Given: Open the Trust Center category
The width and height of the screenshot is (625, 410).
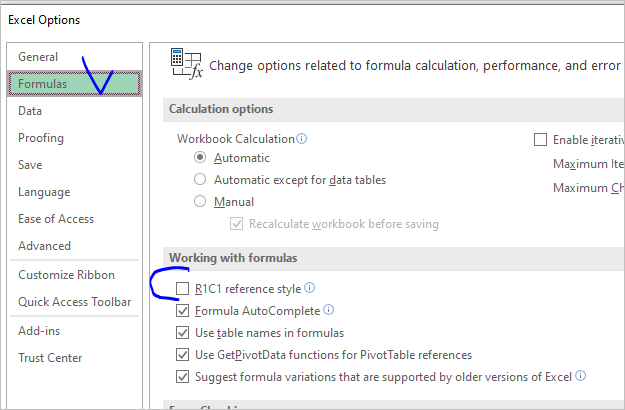Looking at the screenshot, I should tap(50, 358).
